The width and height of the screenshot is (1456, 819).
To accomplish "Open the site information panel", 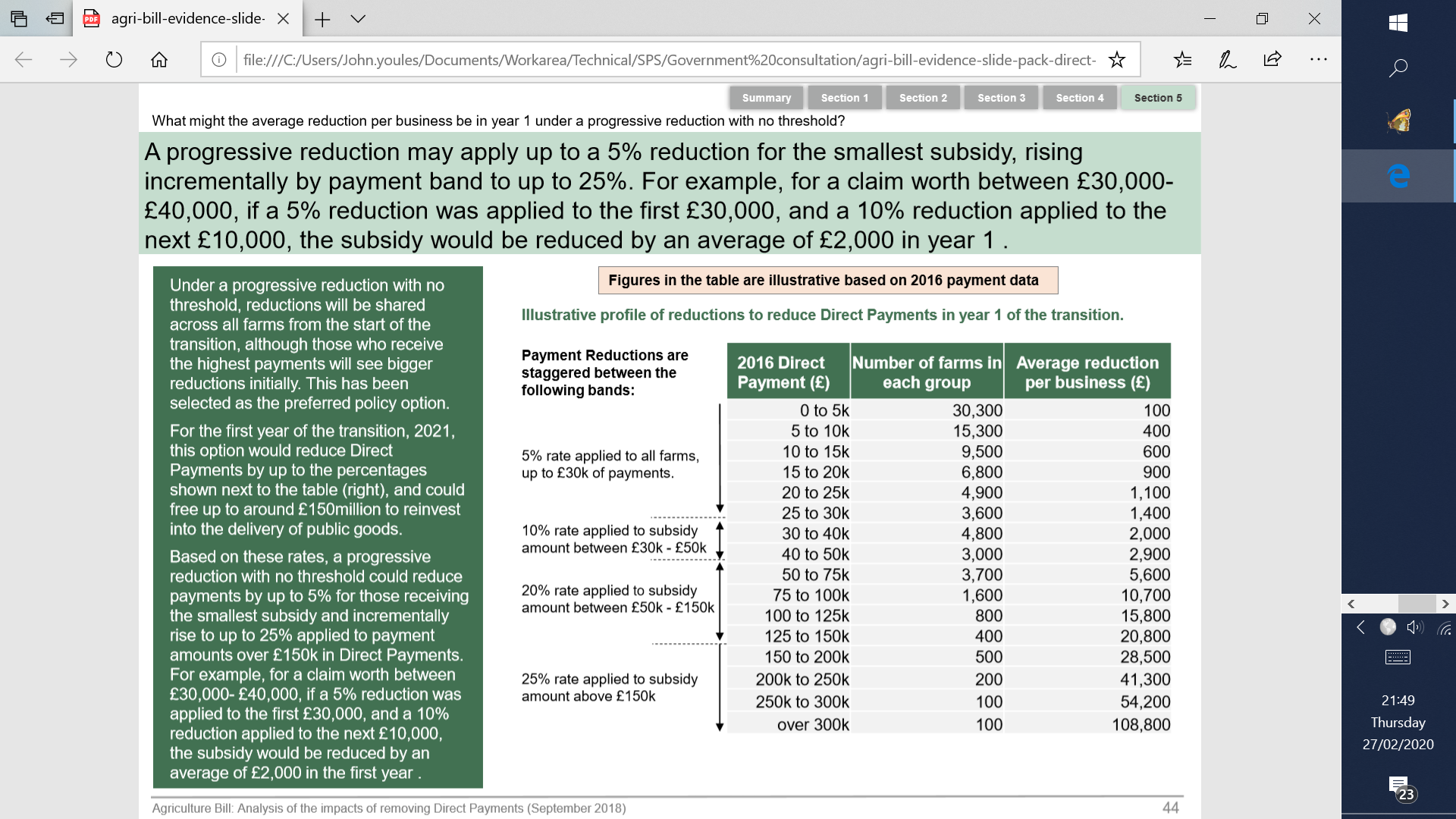I will point(219,59).
